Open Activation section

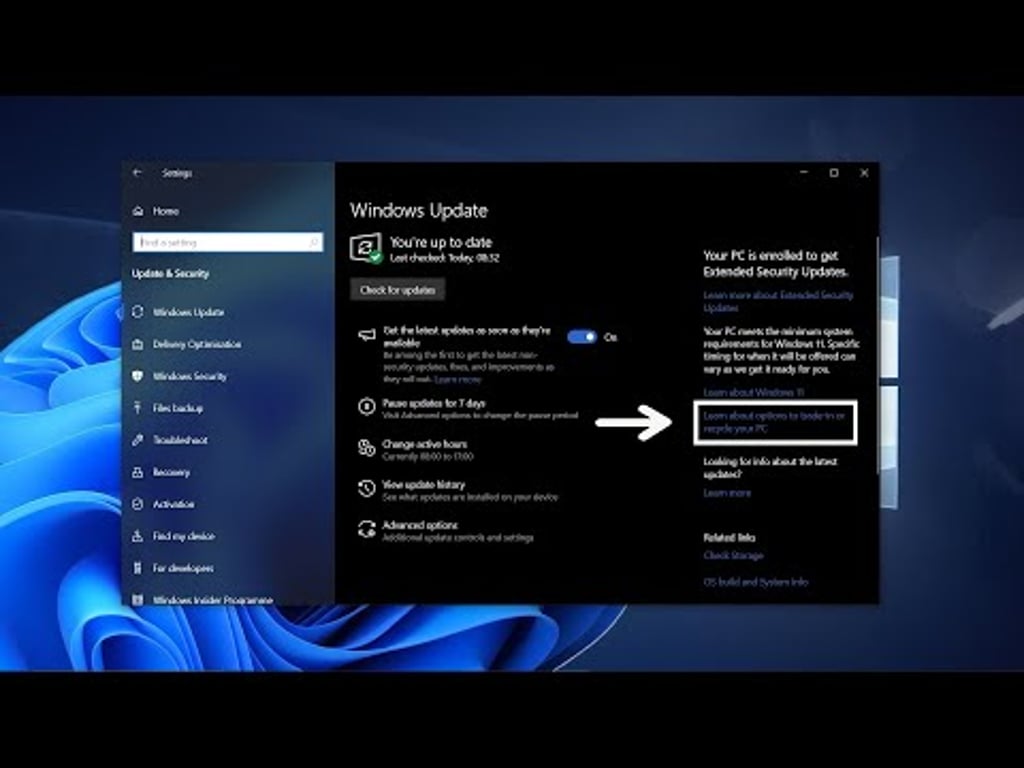(x=173, y=504)
